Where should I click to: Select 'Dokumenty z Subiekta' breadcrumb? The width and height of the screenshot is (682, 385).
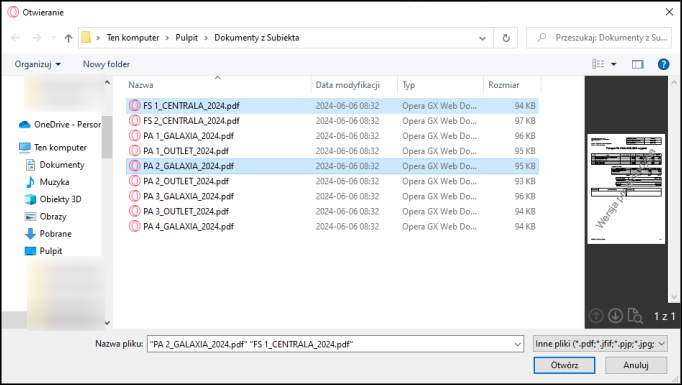257,37
